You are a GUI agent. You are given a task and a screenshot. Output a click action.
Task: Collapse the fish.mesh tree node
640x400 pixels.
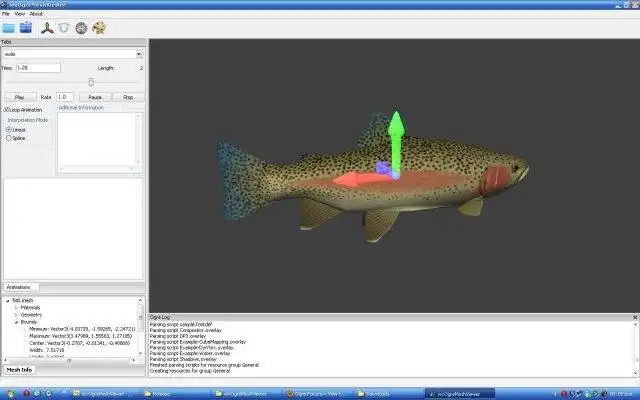[x=7, y=300]
